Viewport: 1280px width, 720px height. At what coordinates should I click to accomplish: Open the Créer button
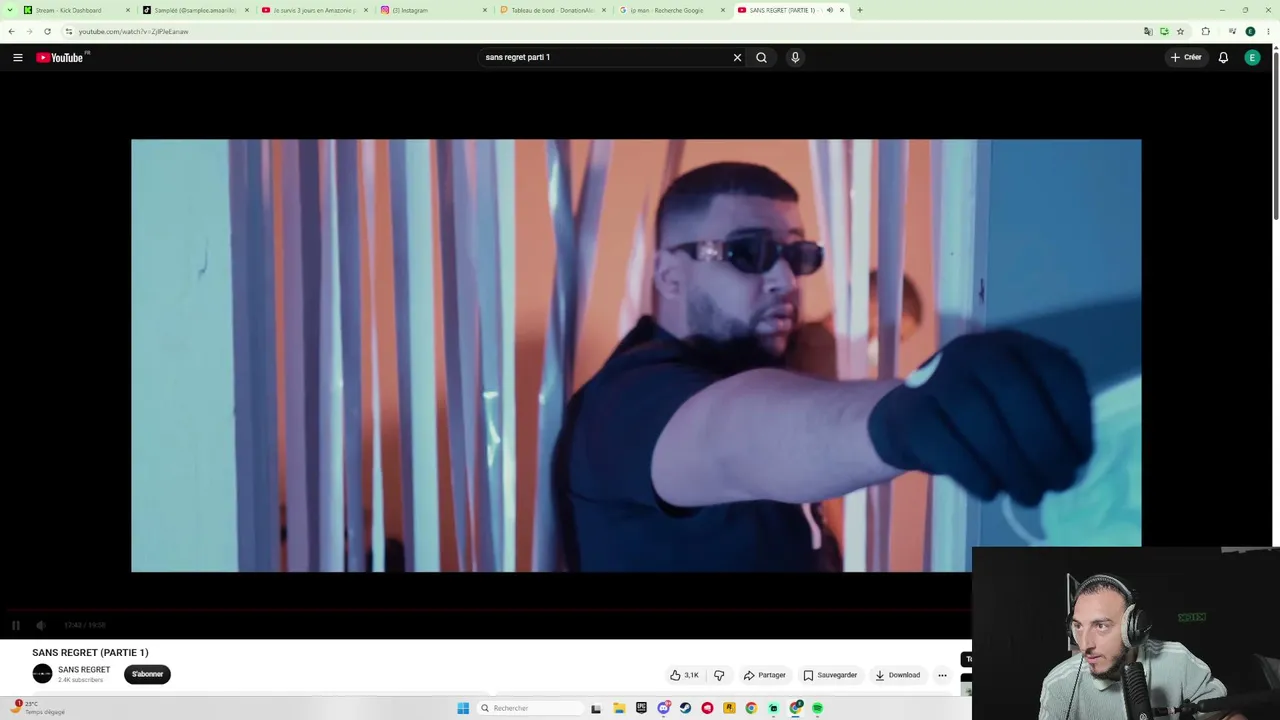point(1186,58)
